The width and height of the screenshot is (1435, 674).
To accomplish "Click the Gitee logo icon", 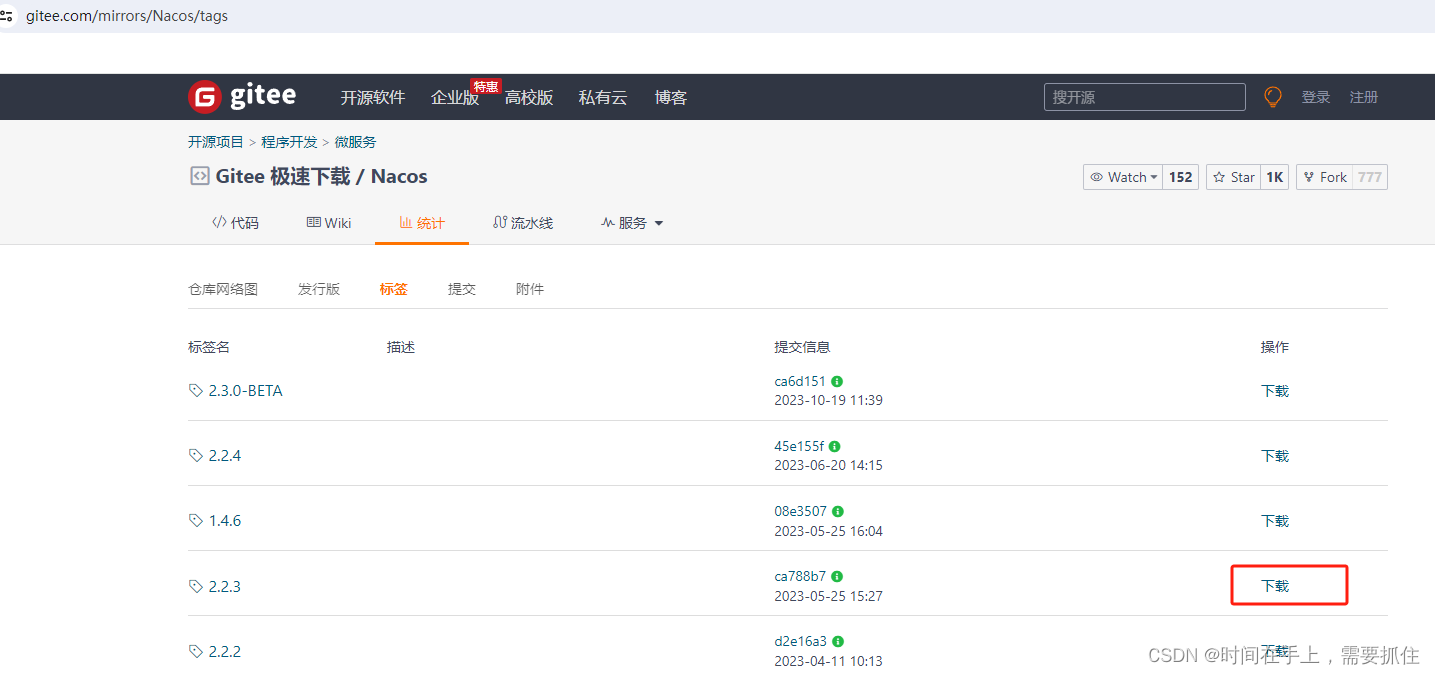I will [204, 97].
